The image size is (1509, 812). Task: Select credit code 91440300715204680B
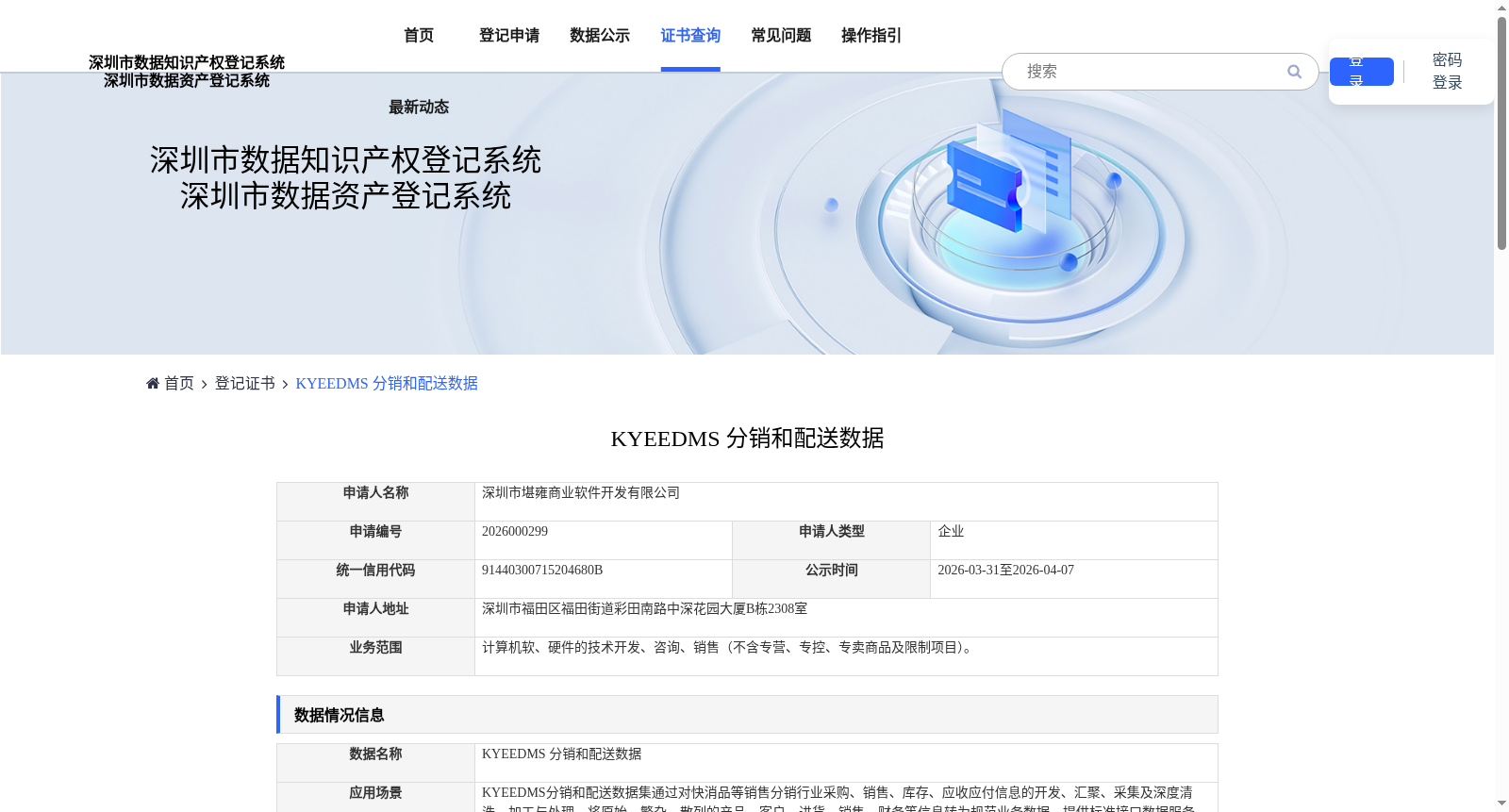542,570
